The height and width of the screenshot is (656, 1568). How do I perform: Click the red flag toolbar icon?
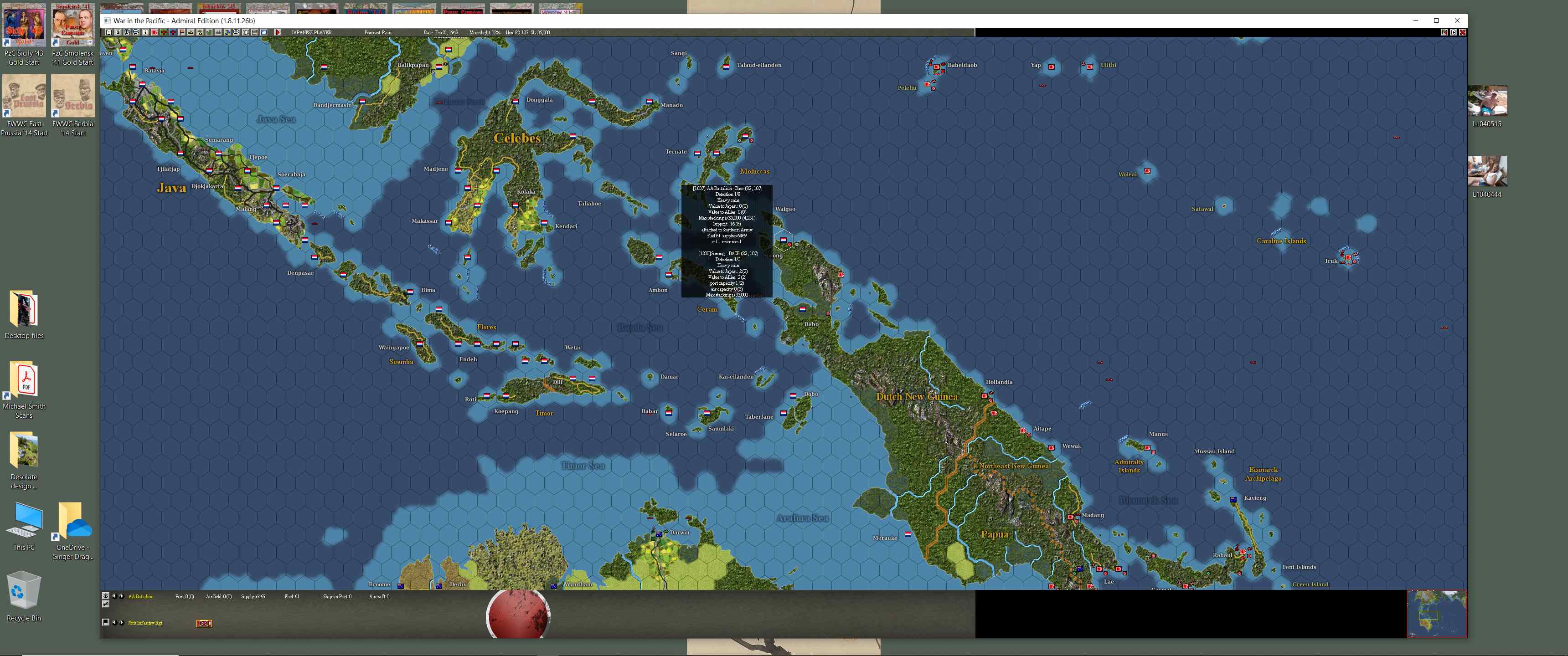tap(182, 32)
